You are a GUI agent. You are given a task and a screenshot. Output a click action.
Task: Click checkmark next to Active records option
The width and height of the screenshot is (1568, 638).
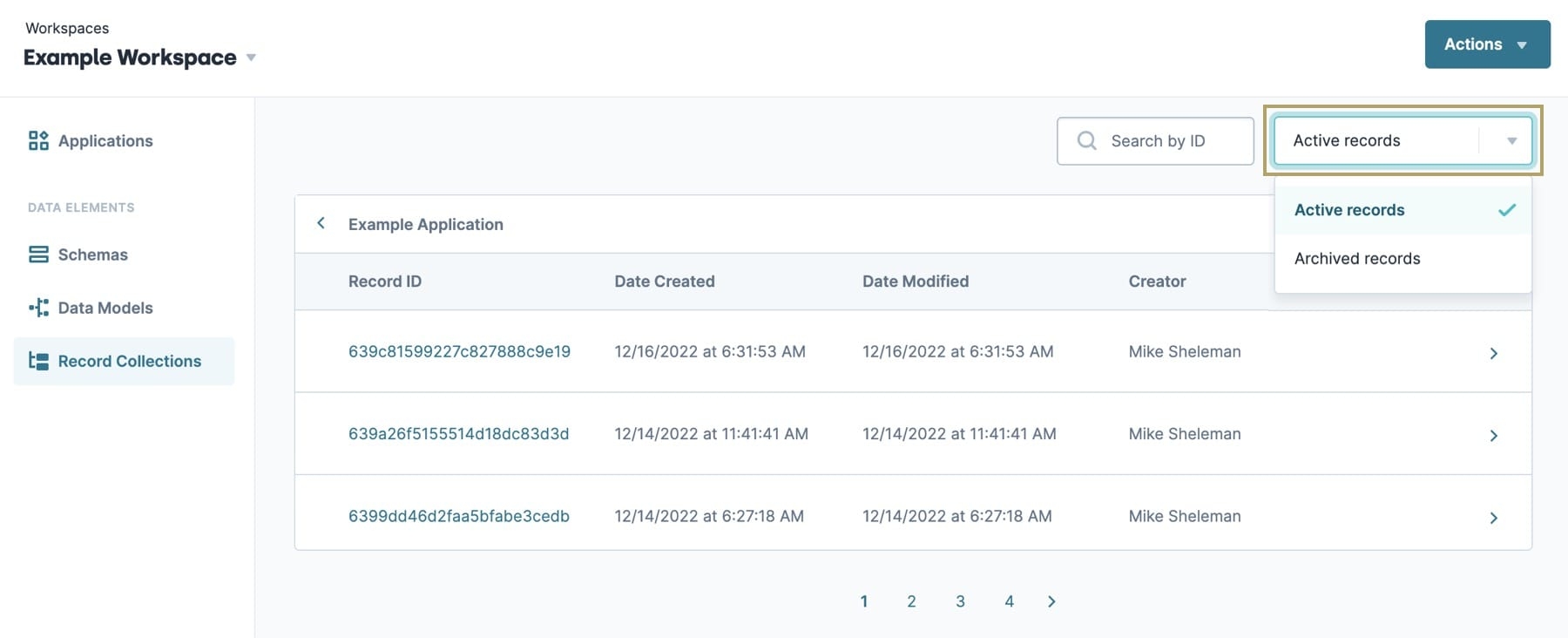1507,210
